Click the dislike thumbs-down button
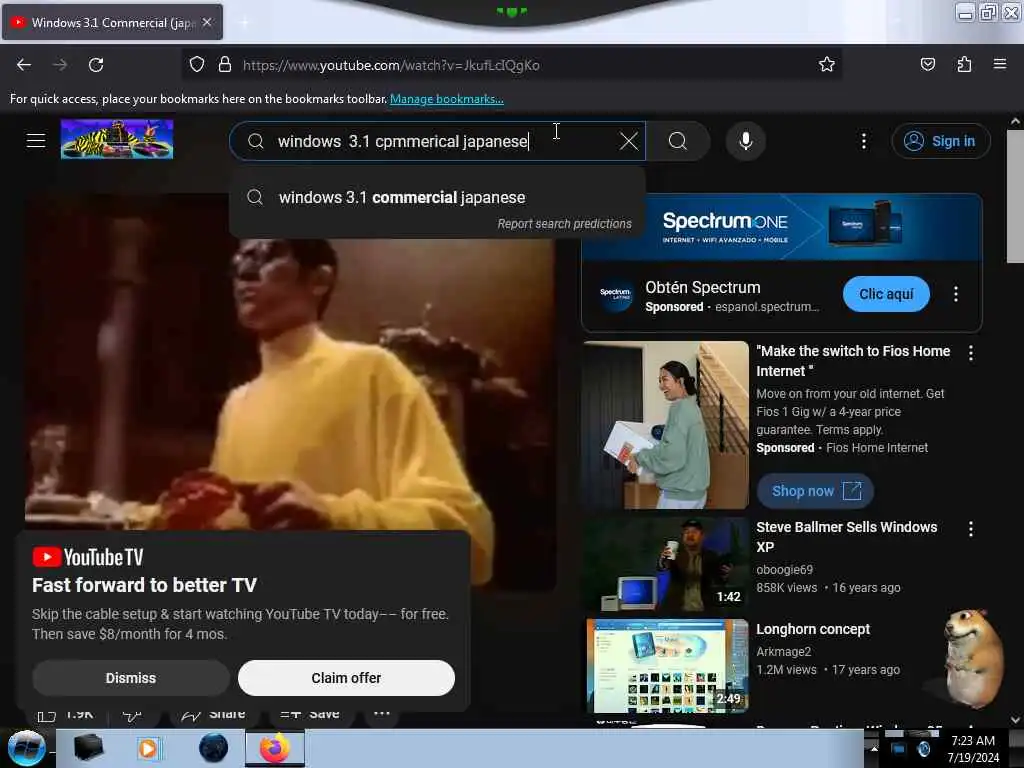Viewport: 1024px width, 768px height. (131, 716)
